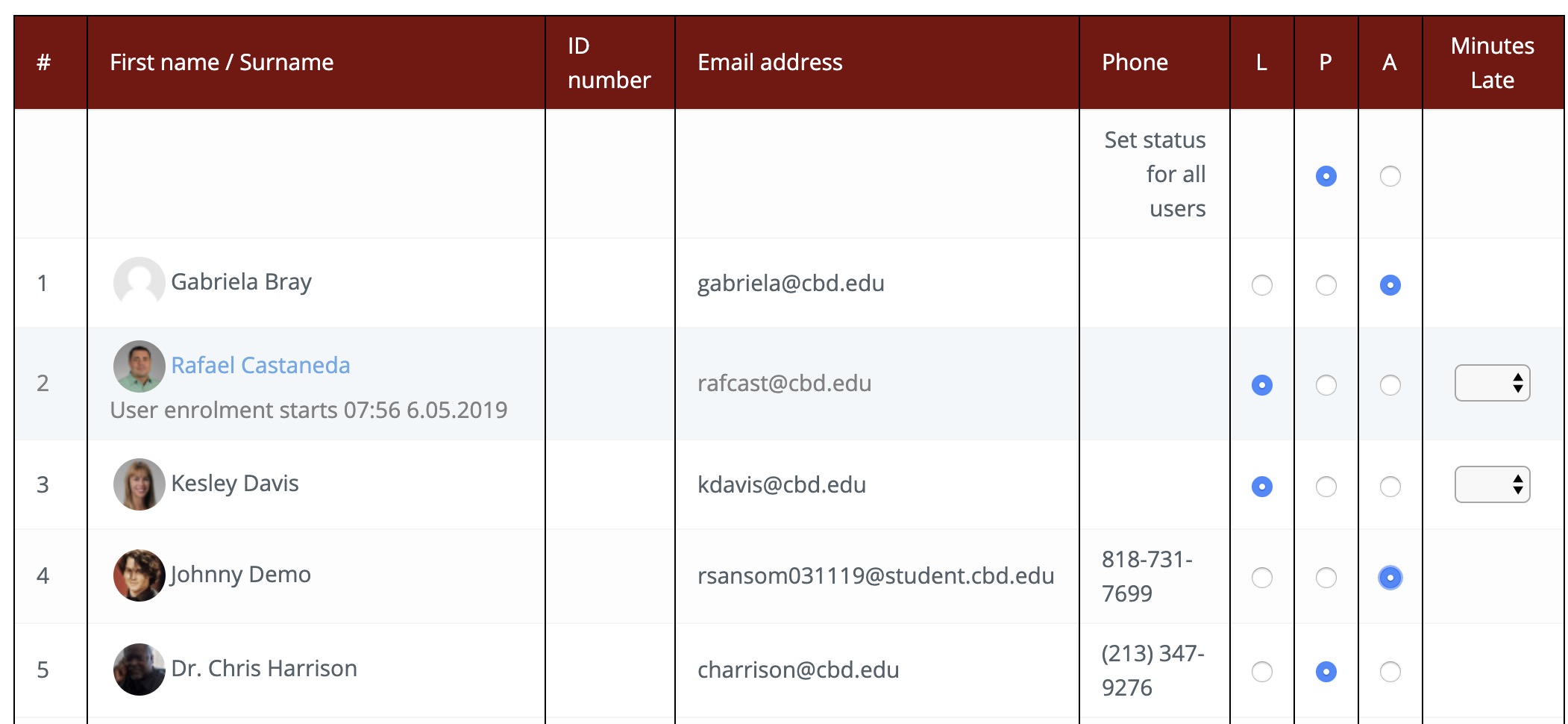
Task: Click Rafael Castaneda's avatar photo
Action: [139, 366]
